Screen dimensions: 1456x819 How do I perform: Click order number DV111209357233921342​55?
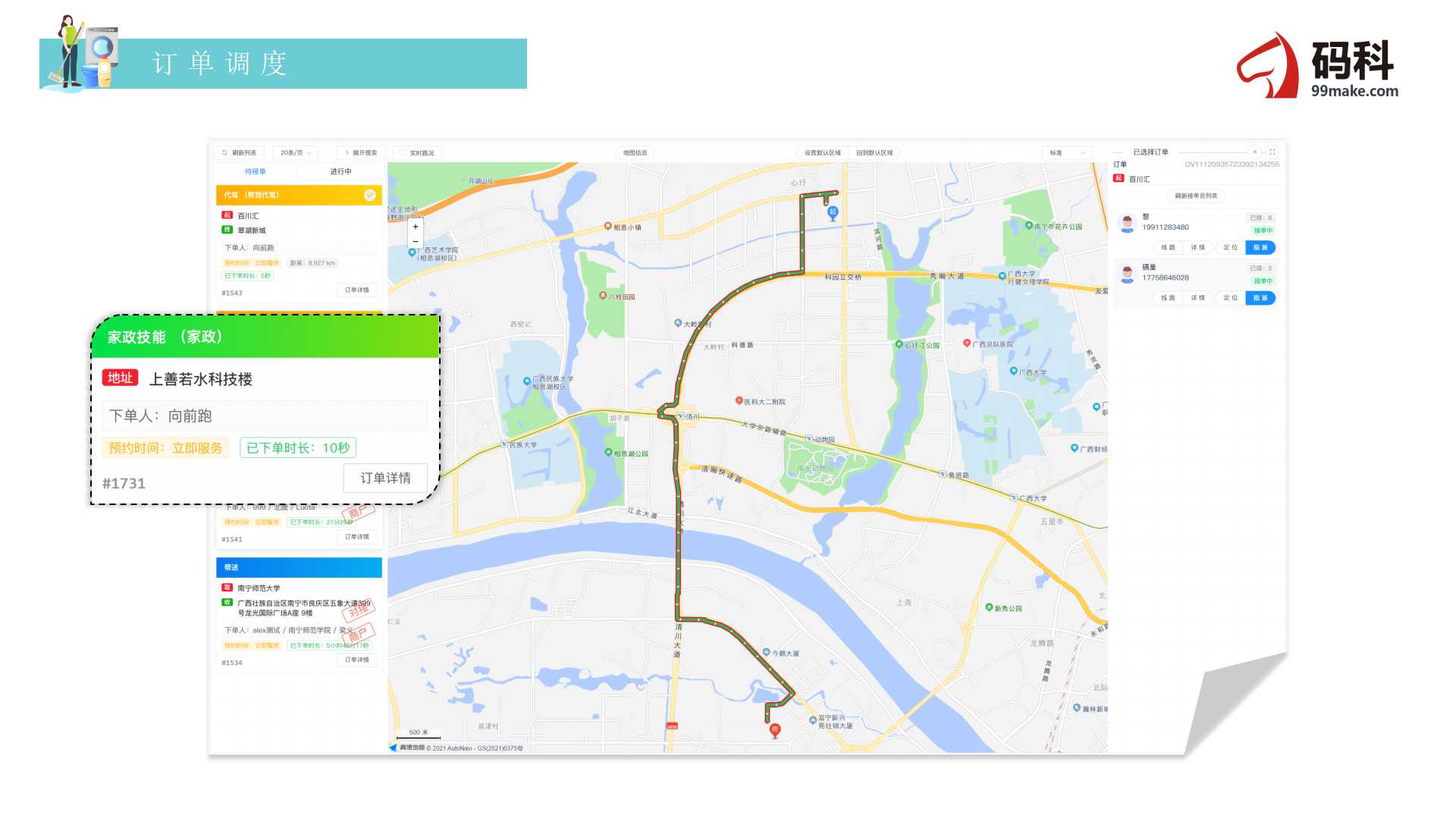[1232, 165]
